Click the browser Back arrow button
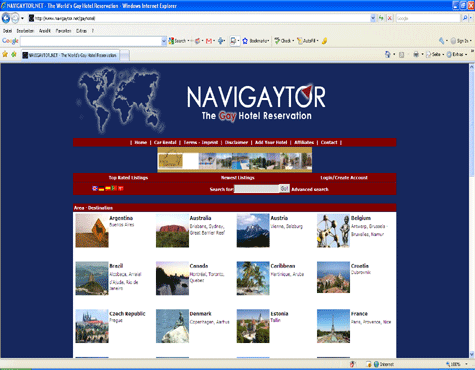 [x=6, y=18]
